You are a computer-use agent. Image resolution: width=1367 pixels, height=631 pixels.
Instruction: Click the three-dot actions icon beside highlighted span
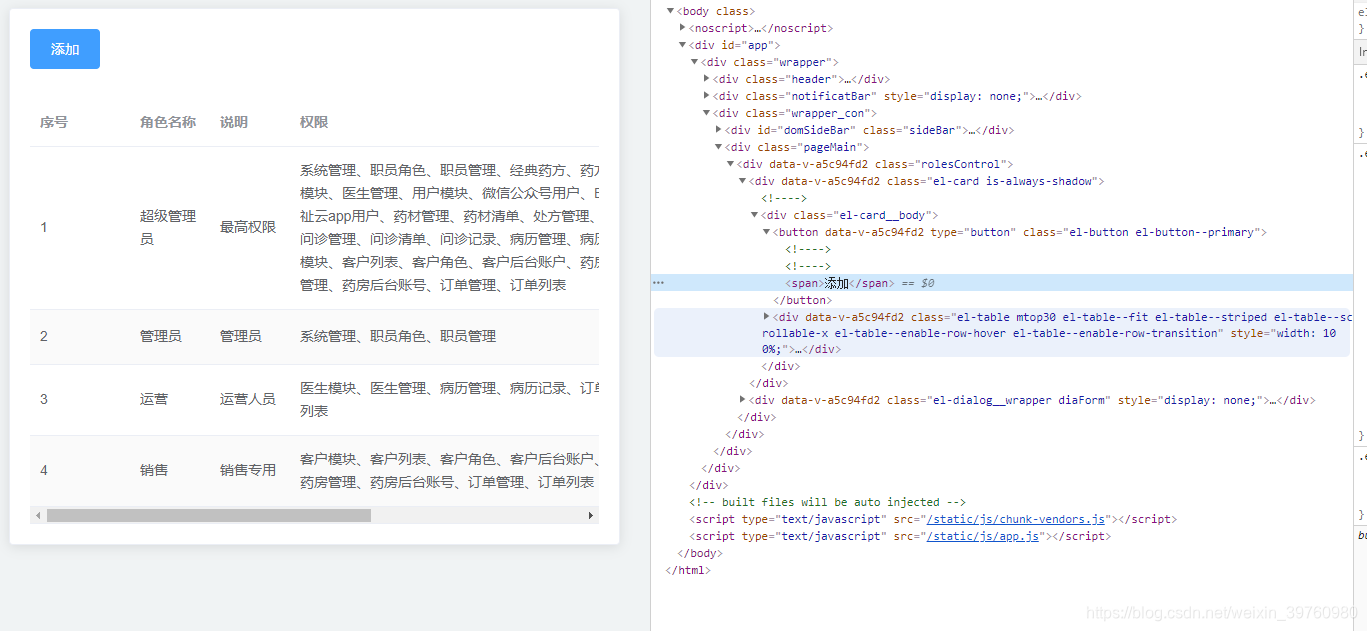point(658,282)
